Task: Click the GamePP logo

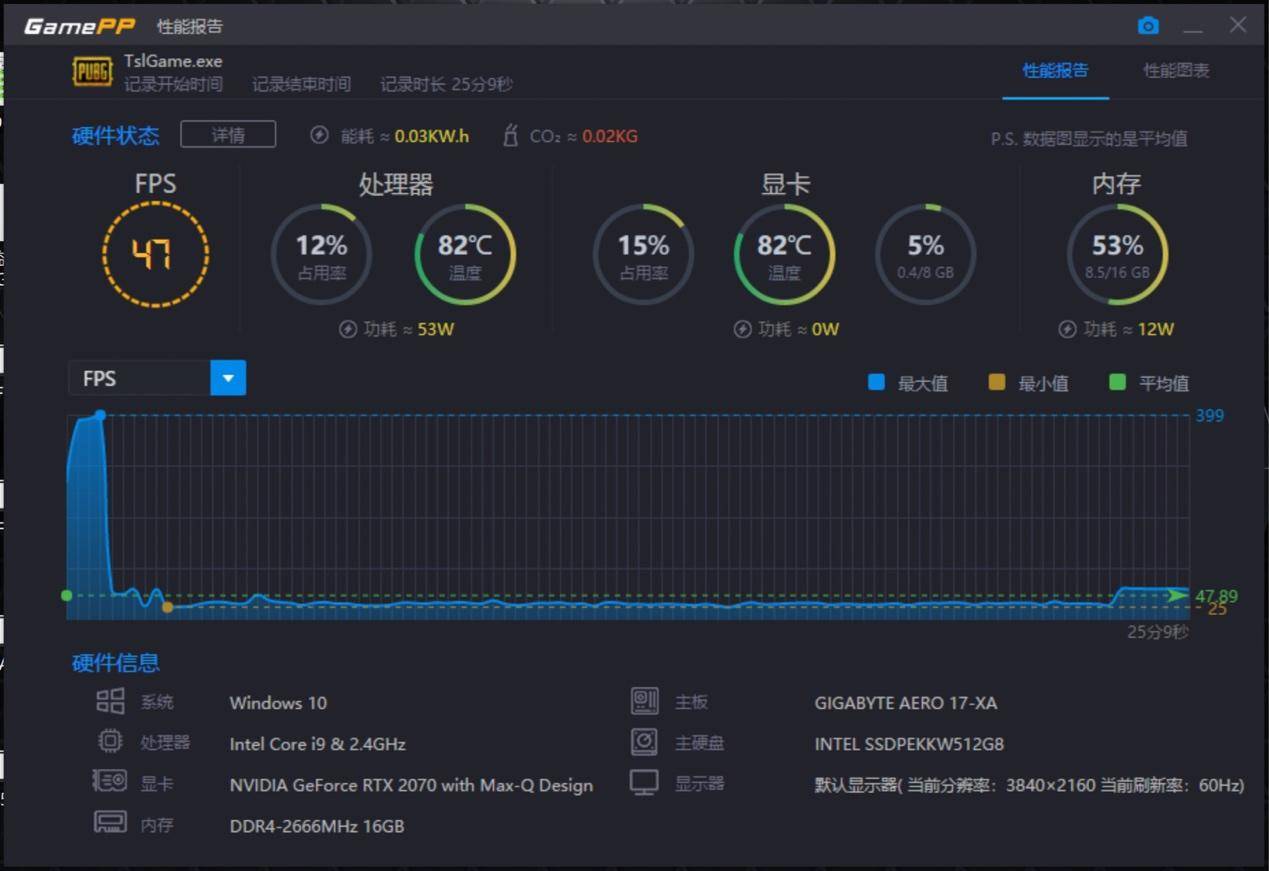Action: pyautogui.click(x=79, y=26)
